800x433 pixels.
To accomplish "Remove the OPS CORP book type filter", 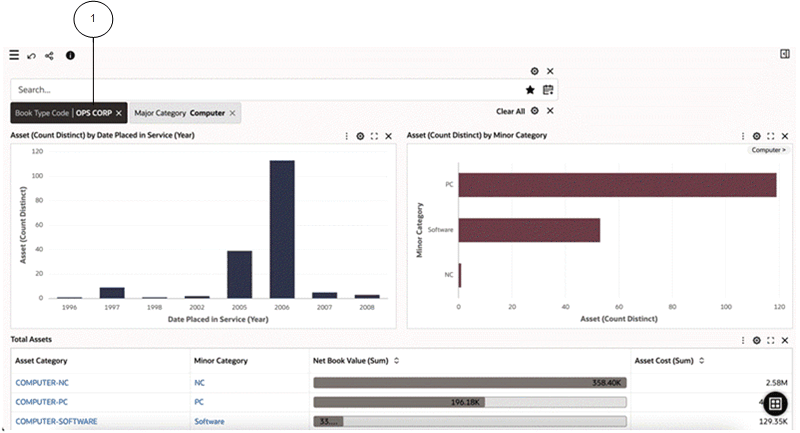I will click(x=118, y=113).
